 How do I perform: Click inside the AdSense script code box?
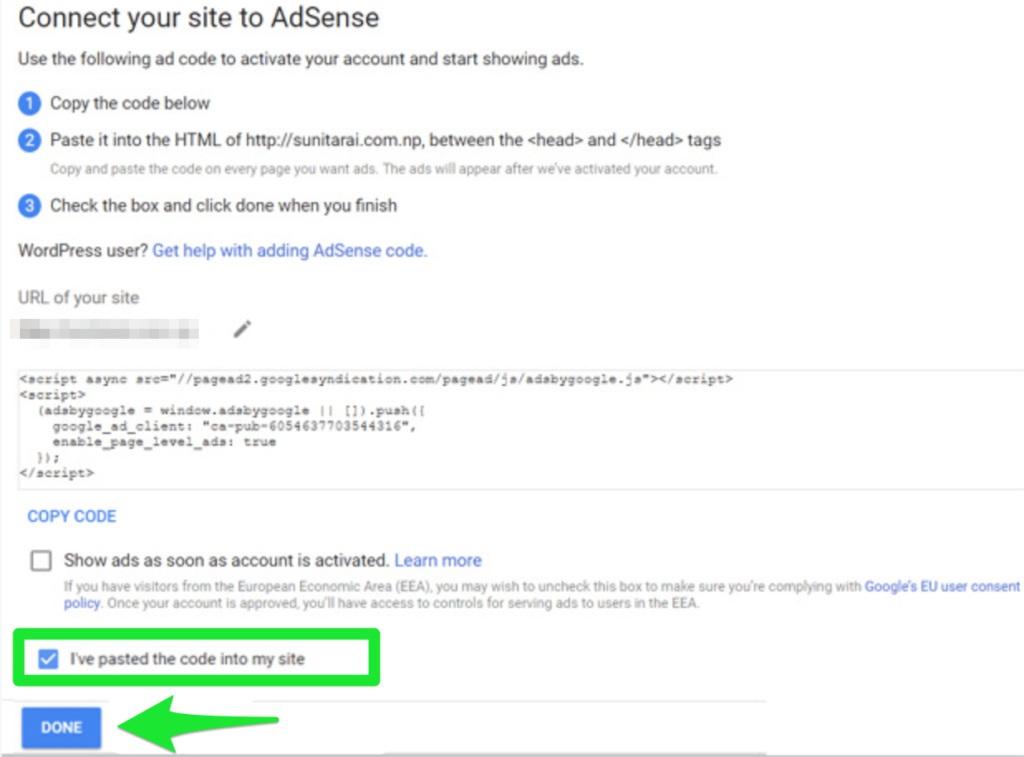(520, 429)
